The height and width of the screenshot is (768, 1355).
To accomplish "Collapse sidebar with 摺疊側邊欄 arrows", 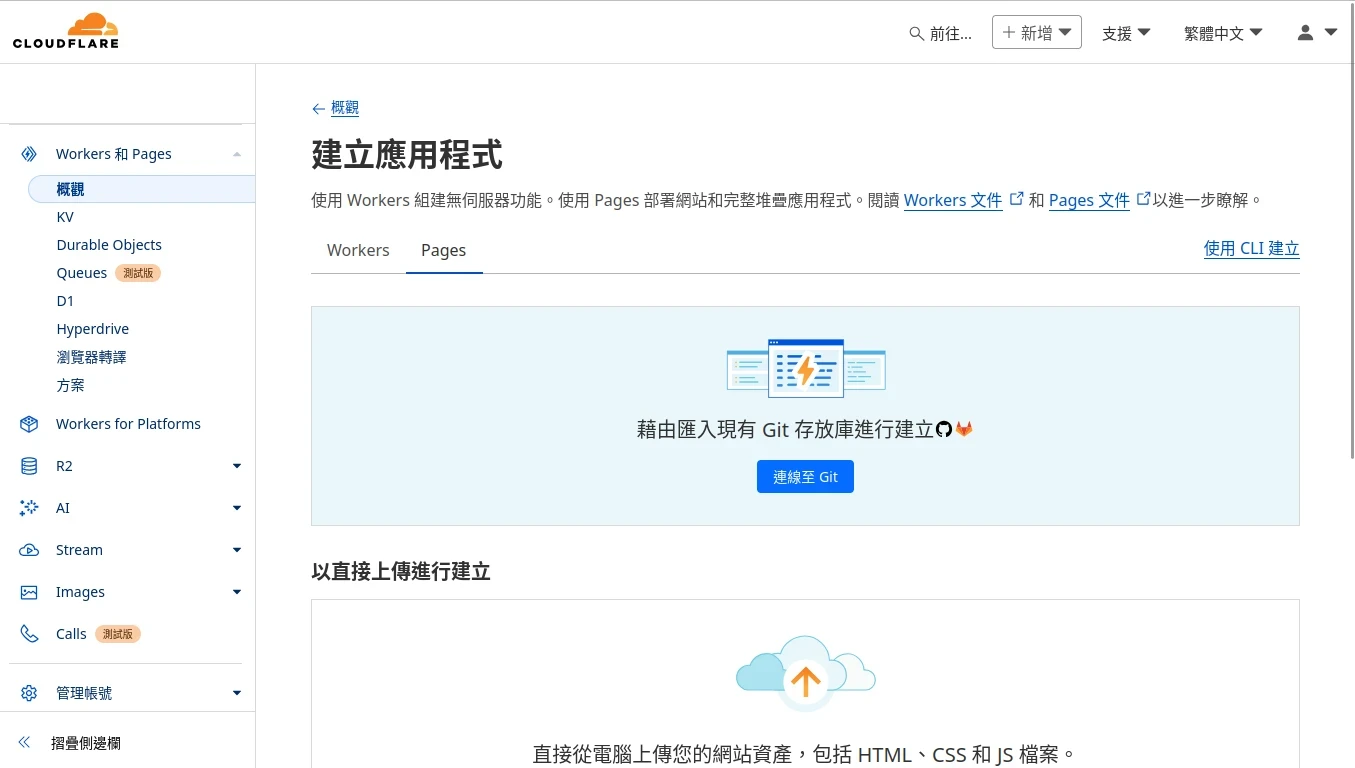I will point(25,743).
